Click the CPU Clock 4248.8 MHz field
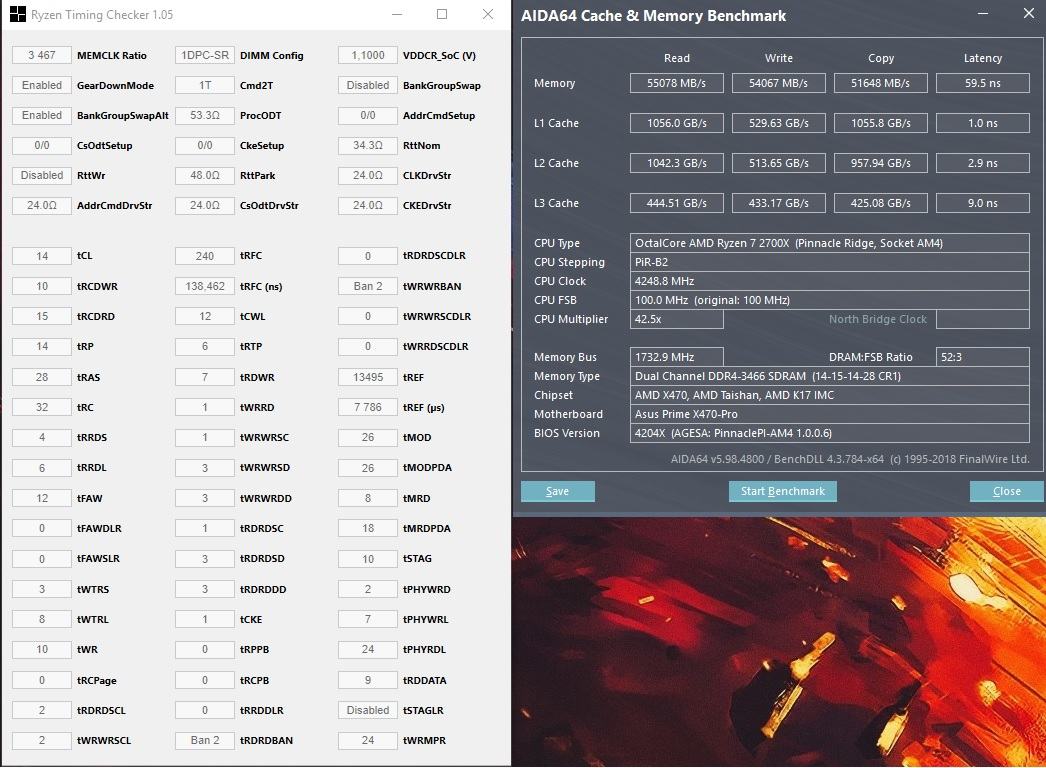This screenshot has width=1046, height=768. coord(829,282)
